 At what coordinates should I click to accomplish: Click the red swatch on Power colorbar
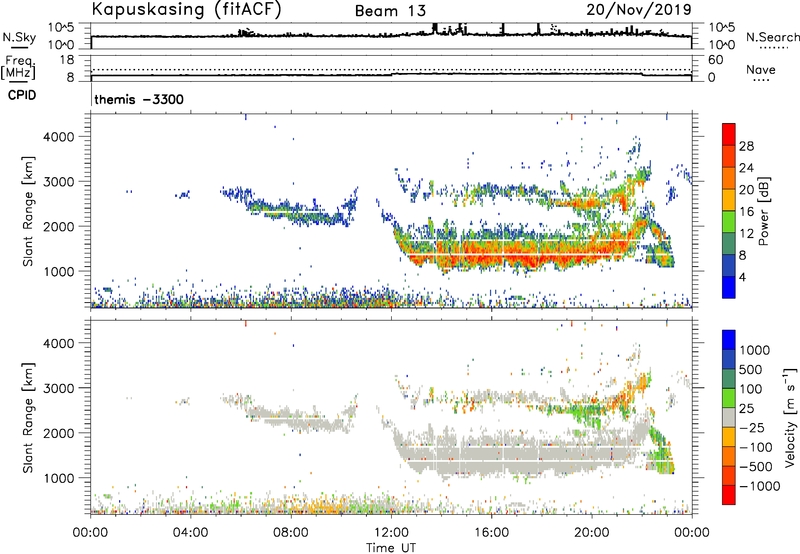pyautogui.click(x=729, y=134)
